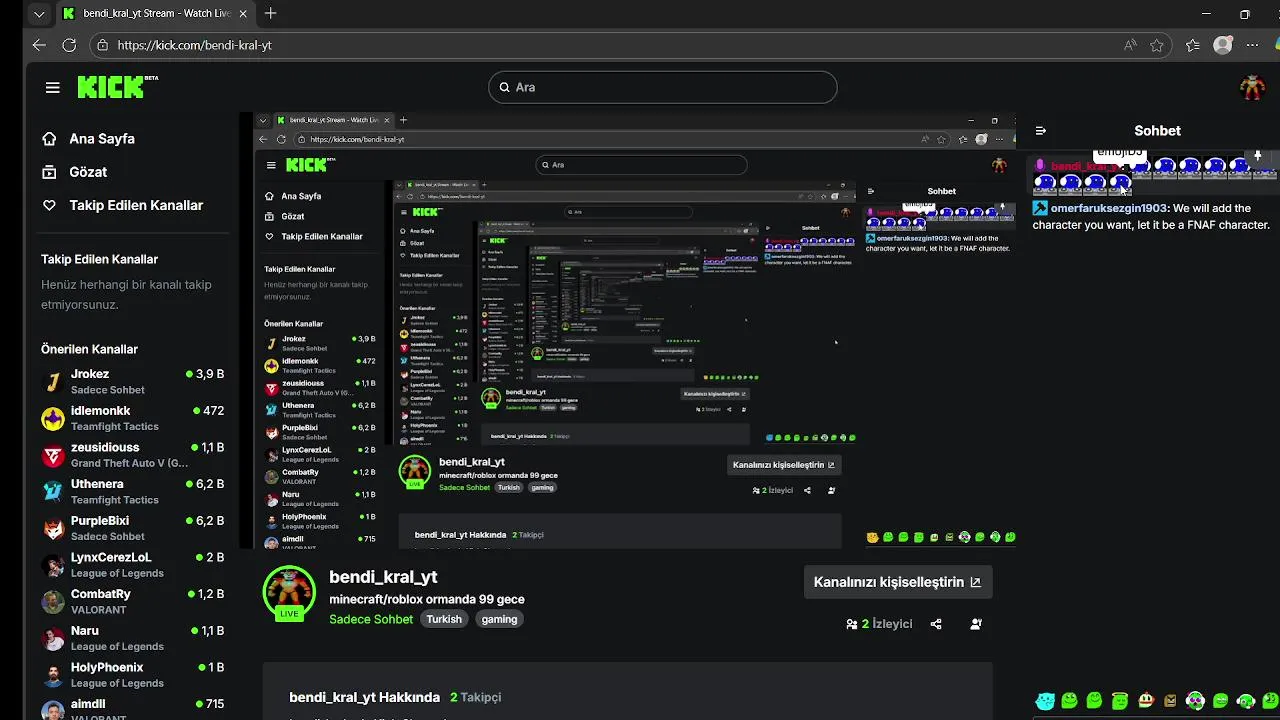
Task: Select the bendi_kral_yt Stream browser tab
Action: point(155,14)
